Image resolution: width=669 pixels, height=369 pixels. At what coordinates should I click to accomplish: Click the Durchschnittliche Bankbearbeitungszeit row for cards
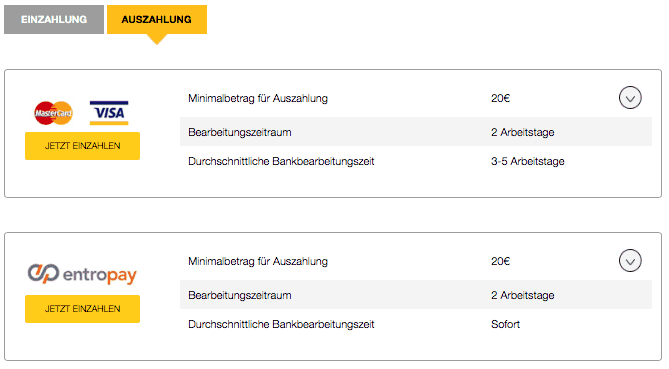click(x=416, y=161)
